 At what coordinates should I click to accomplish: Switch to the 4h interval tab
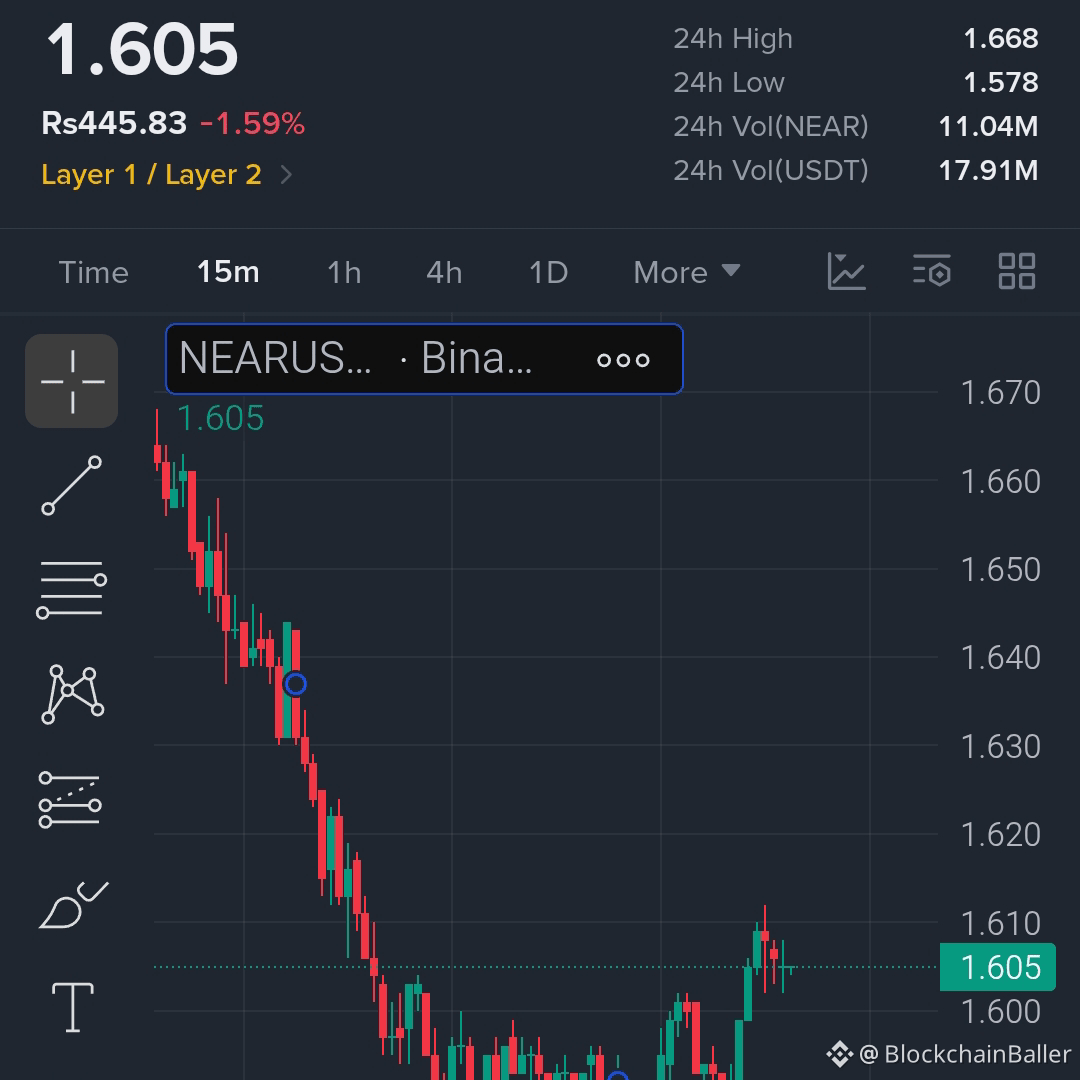tap(444, 272)
